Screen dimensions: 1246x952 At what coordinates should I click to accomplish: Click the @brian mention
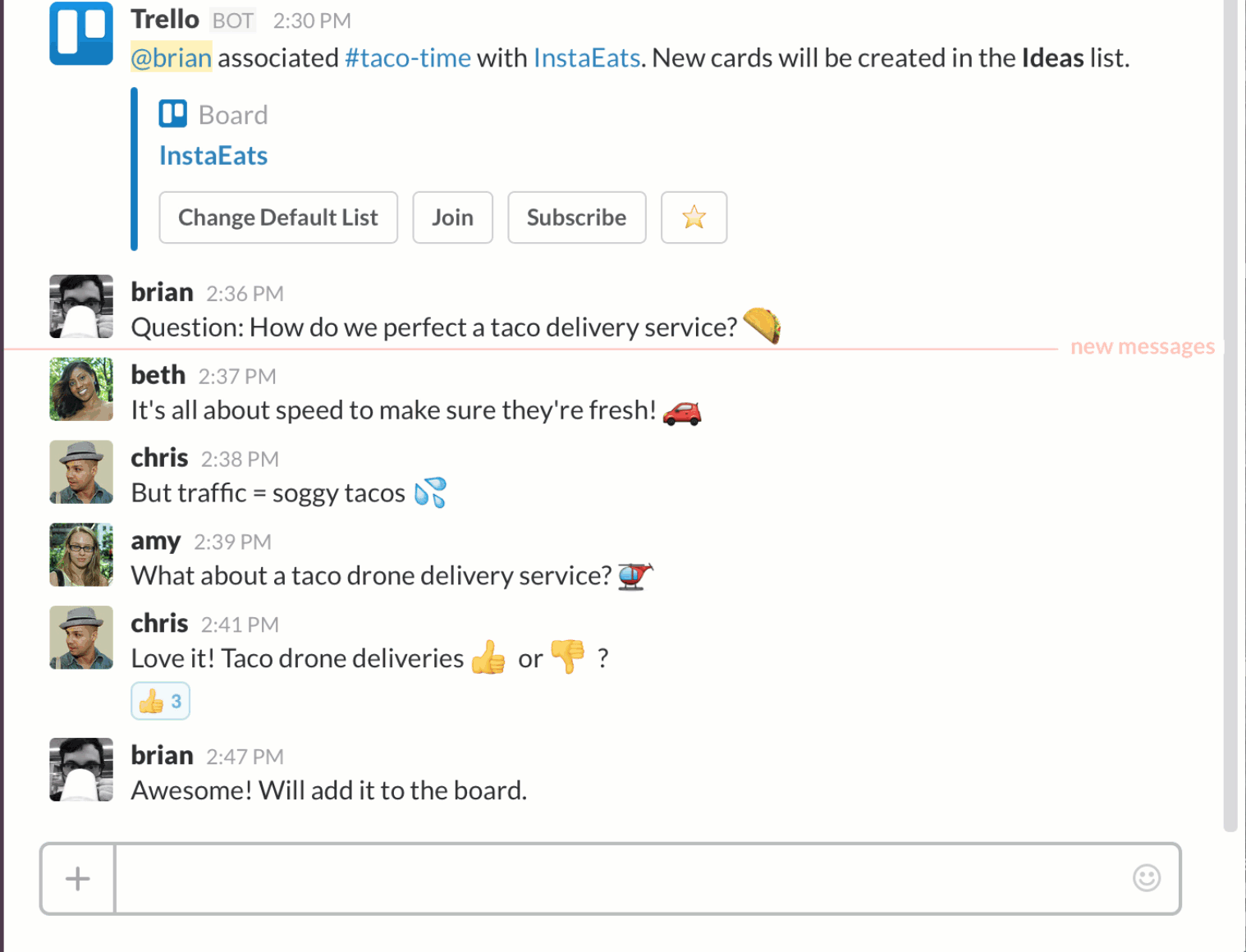coord(172,58)
